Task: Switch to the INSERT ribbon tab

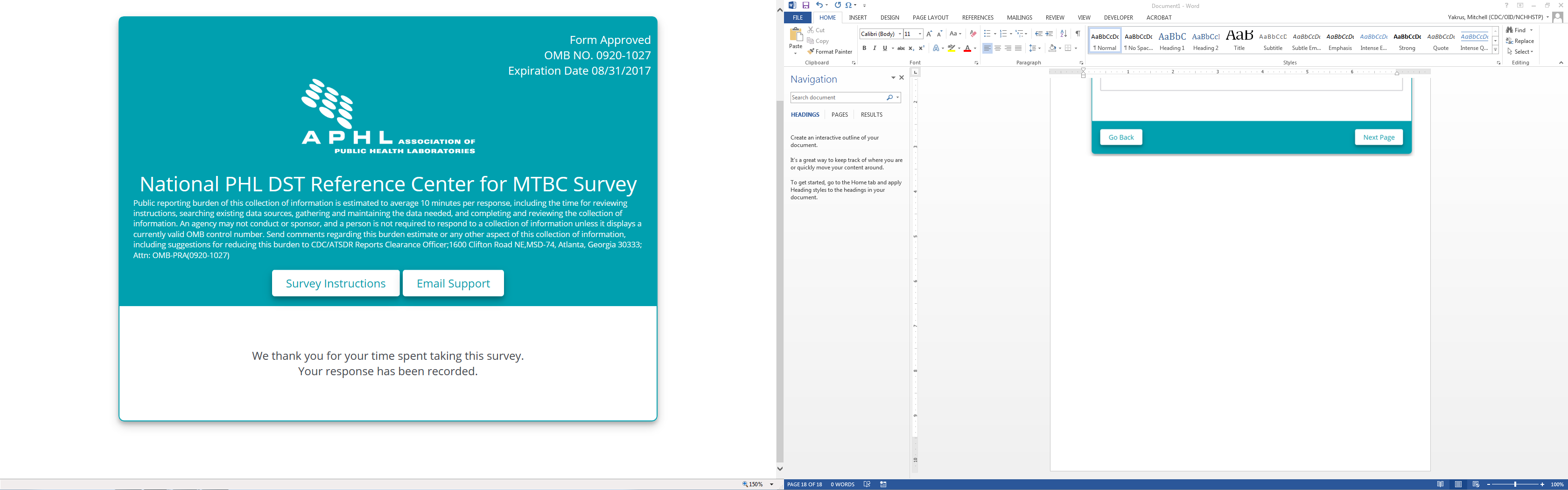Action: coord(858,18)
